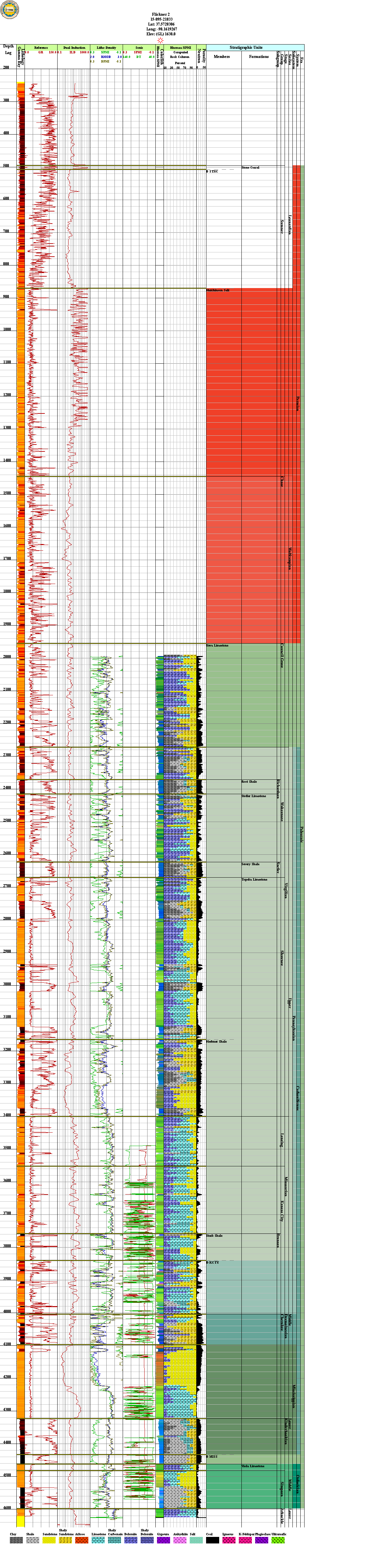
Task: Click the Shaly Sandstone legend pattern icon
Action: tap(66, 1540)
